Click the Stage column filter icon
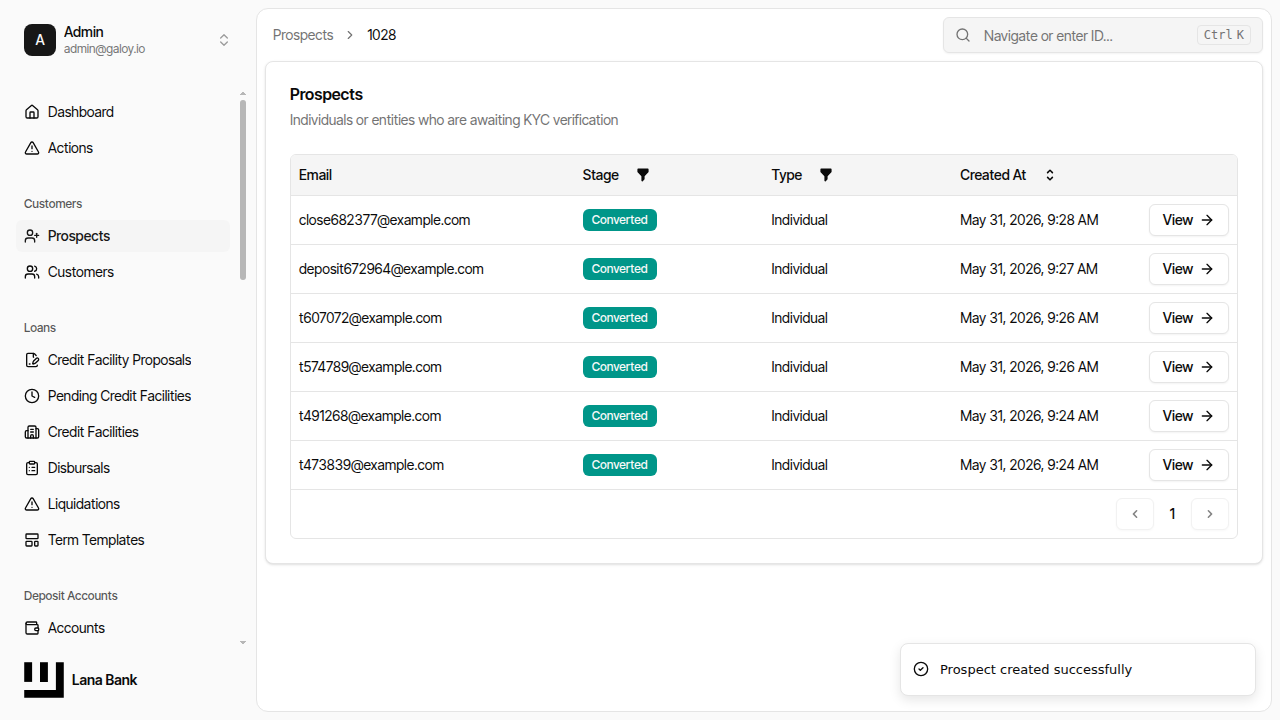This screenshot has height=720, width=1280. [643, 175]
